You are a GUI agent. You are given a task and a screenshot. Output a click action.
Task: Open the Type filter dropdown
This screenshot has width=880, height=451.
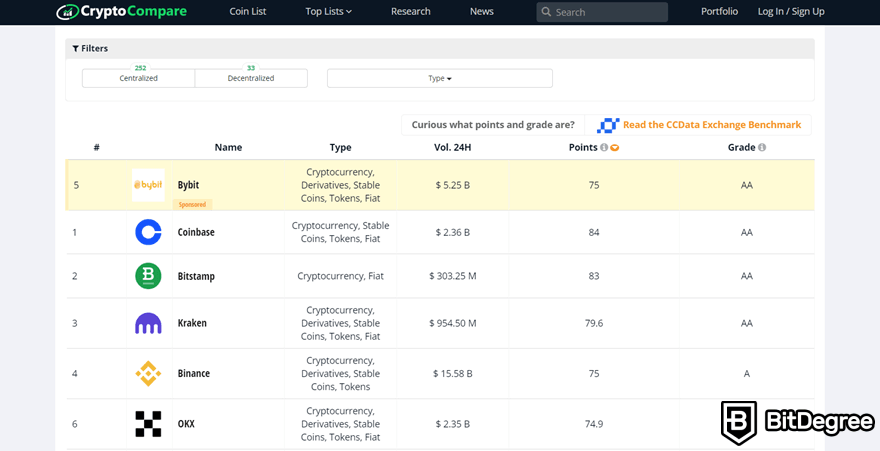(x=440, y=79)
